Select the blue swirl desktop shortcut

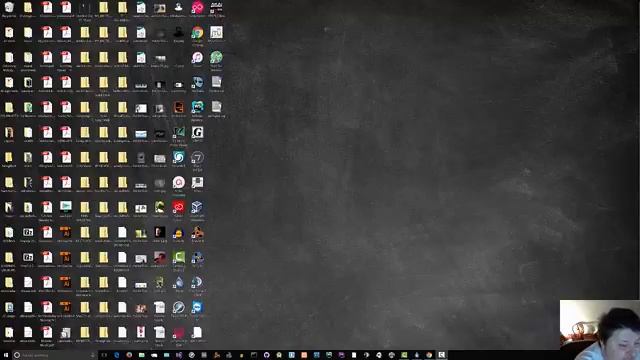179,158
